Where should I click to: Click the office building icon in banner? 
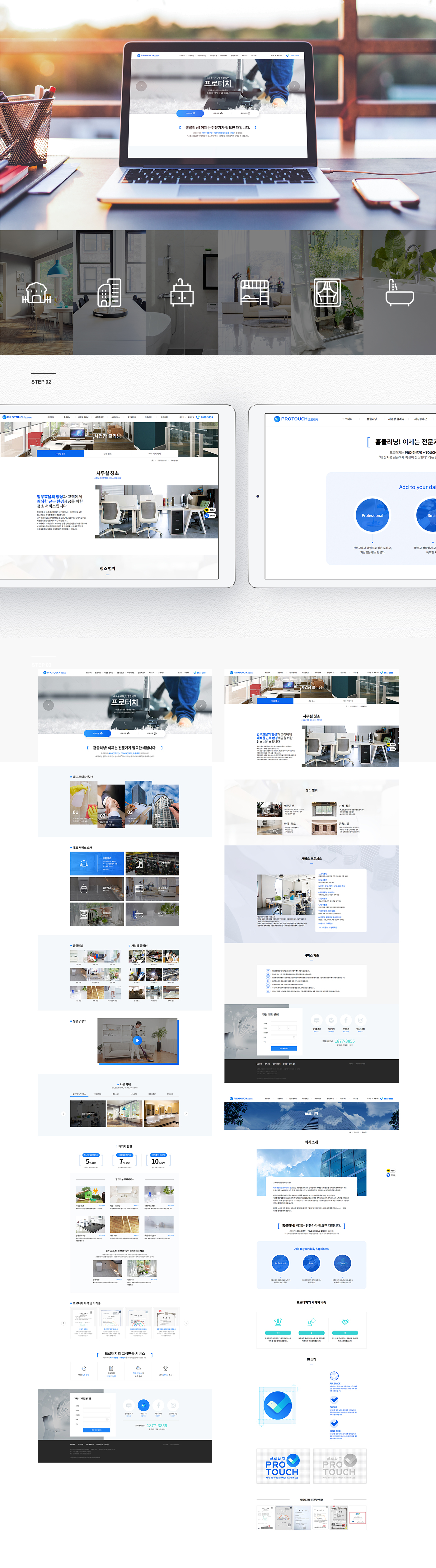(x=109, y=293)
